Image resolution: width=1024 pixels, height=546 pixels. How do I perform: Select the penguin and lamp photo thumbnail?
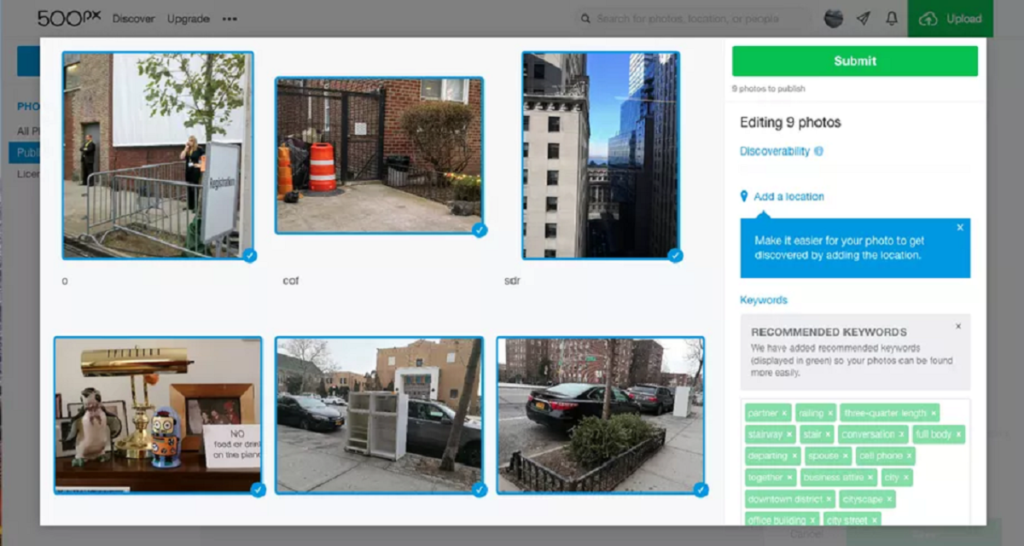[158, 414]
